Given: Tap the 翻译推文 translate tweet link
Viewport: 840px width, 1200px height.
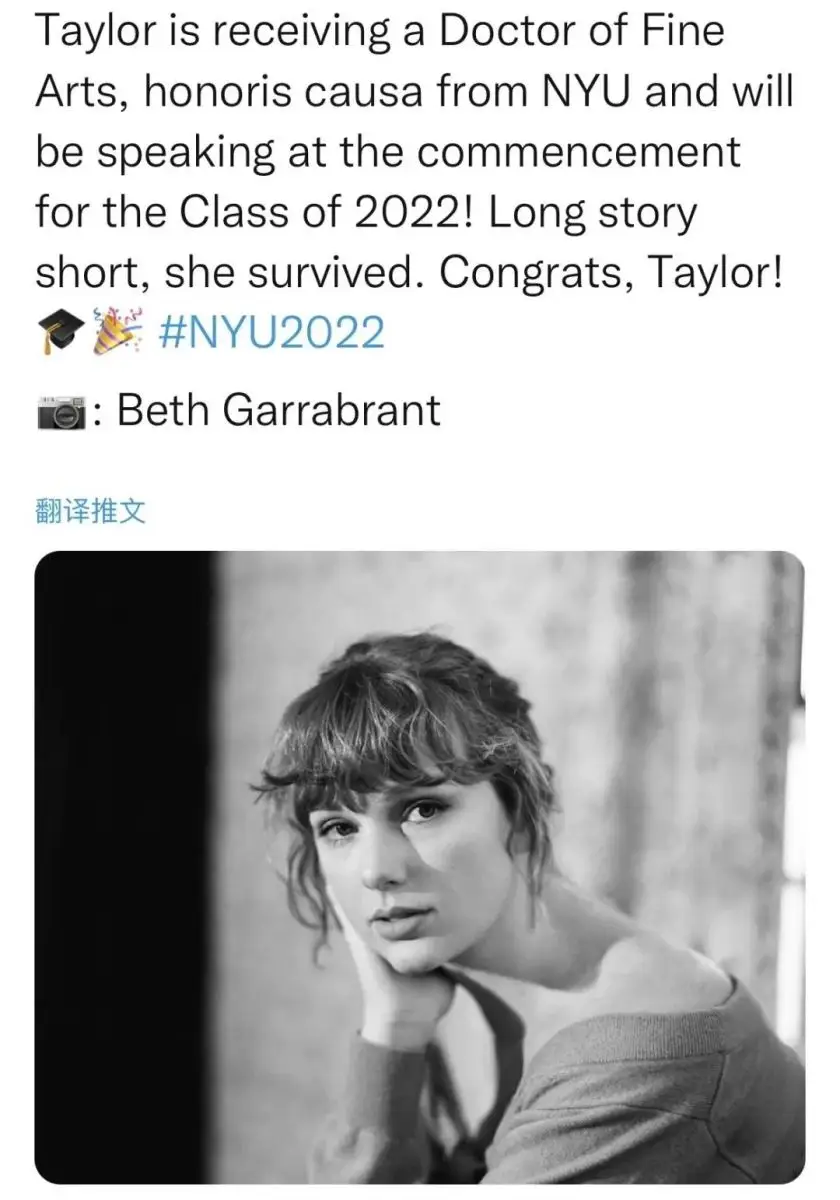Looking at the screenshot, I should coord(91,514).
